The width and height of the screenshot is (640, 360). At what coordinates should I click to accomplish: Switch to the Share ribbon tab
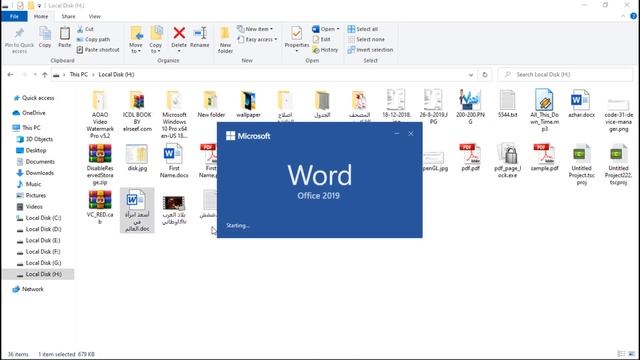click(68, 16)
